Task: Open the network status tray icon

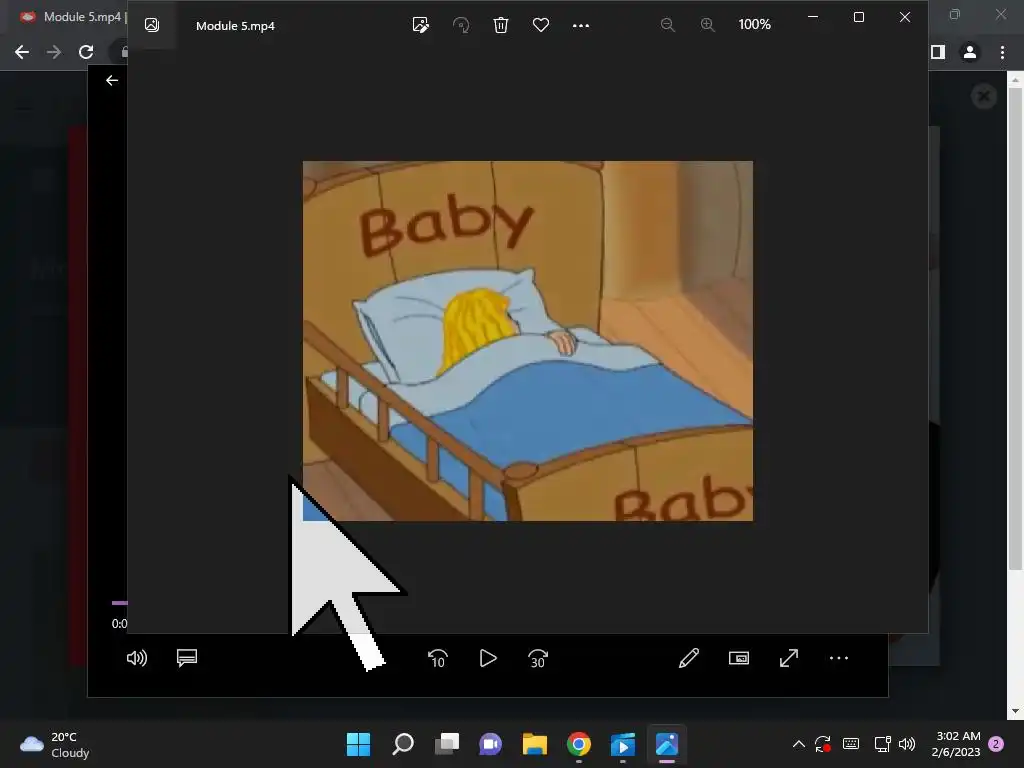Action: tap(882, 744)
